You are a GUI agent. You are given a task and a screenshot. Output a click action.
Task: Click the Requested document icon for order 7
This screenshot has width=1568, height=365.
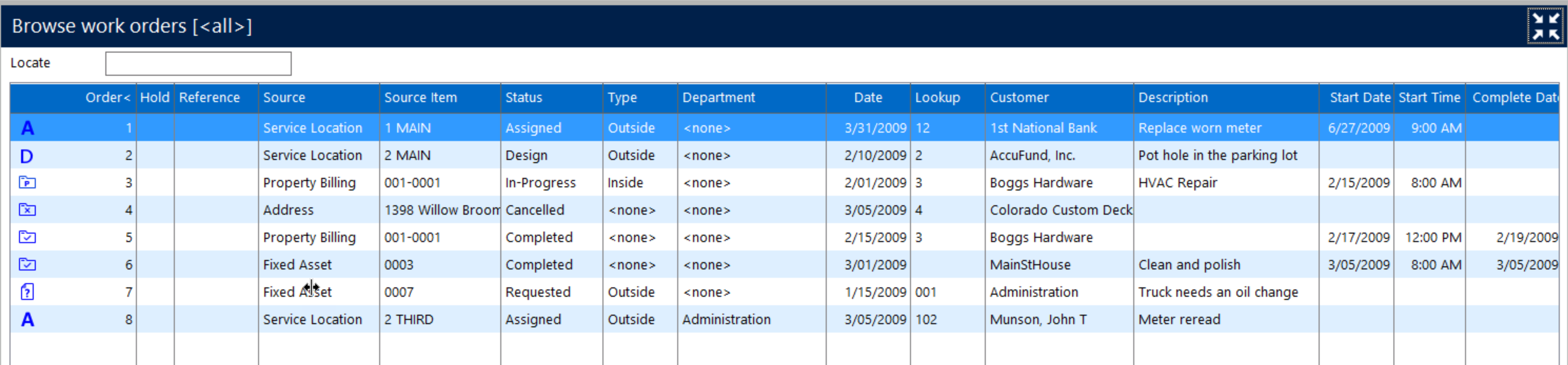pyautogui.click(x=27, y=292)
